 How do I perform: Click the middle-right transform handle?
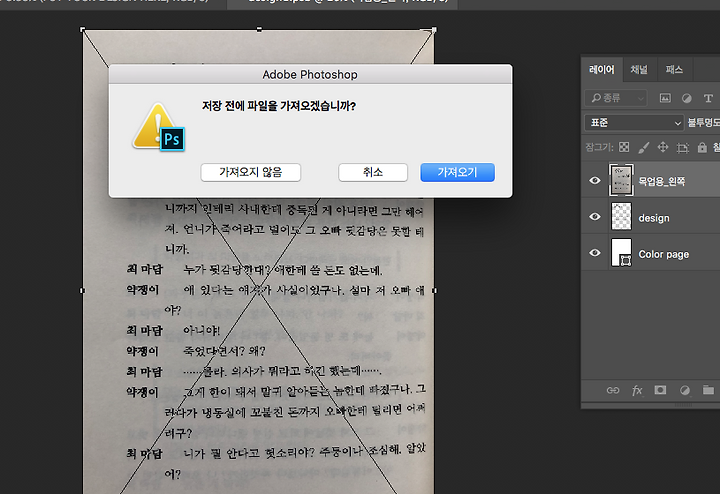point(435,291)
